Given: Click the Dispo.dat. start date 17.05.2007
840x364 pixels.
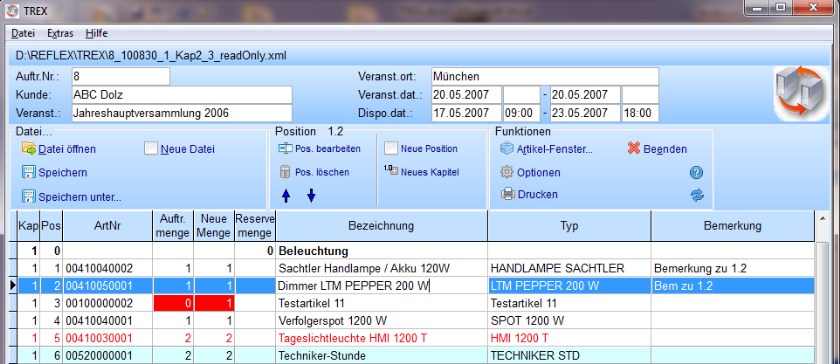Looking at the screenshot, I should (x=466, y=113).
